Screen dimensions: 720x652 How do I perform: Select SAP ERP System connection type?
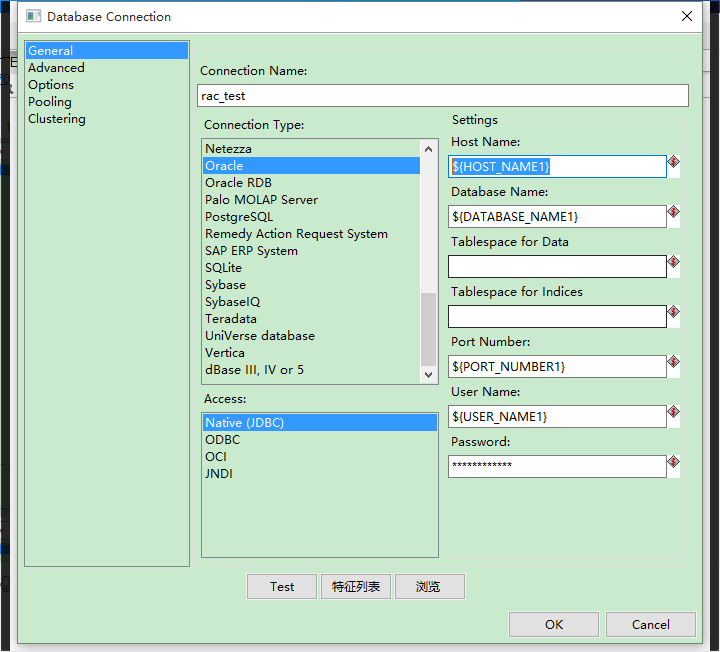click(311, 251)
